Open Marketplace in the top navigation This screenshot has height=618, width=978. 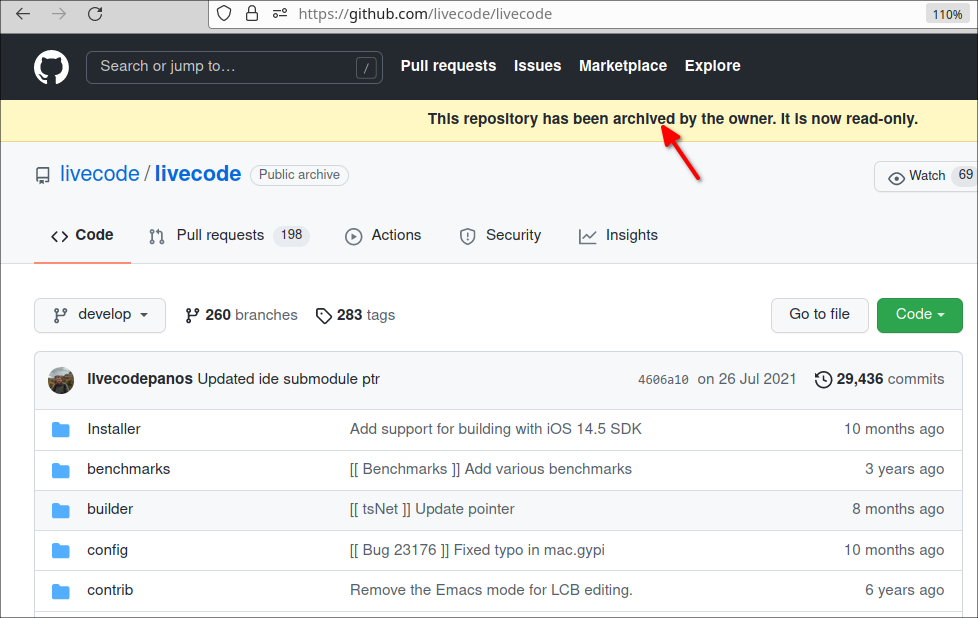pos(622,66)
